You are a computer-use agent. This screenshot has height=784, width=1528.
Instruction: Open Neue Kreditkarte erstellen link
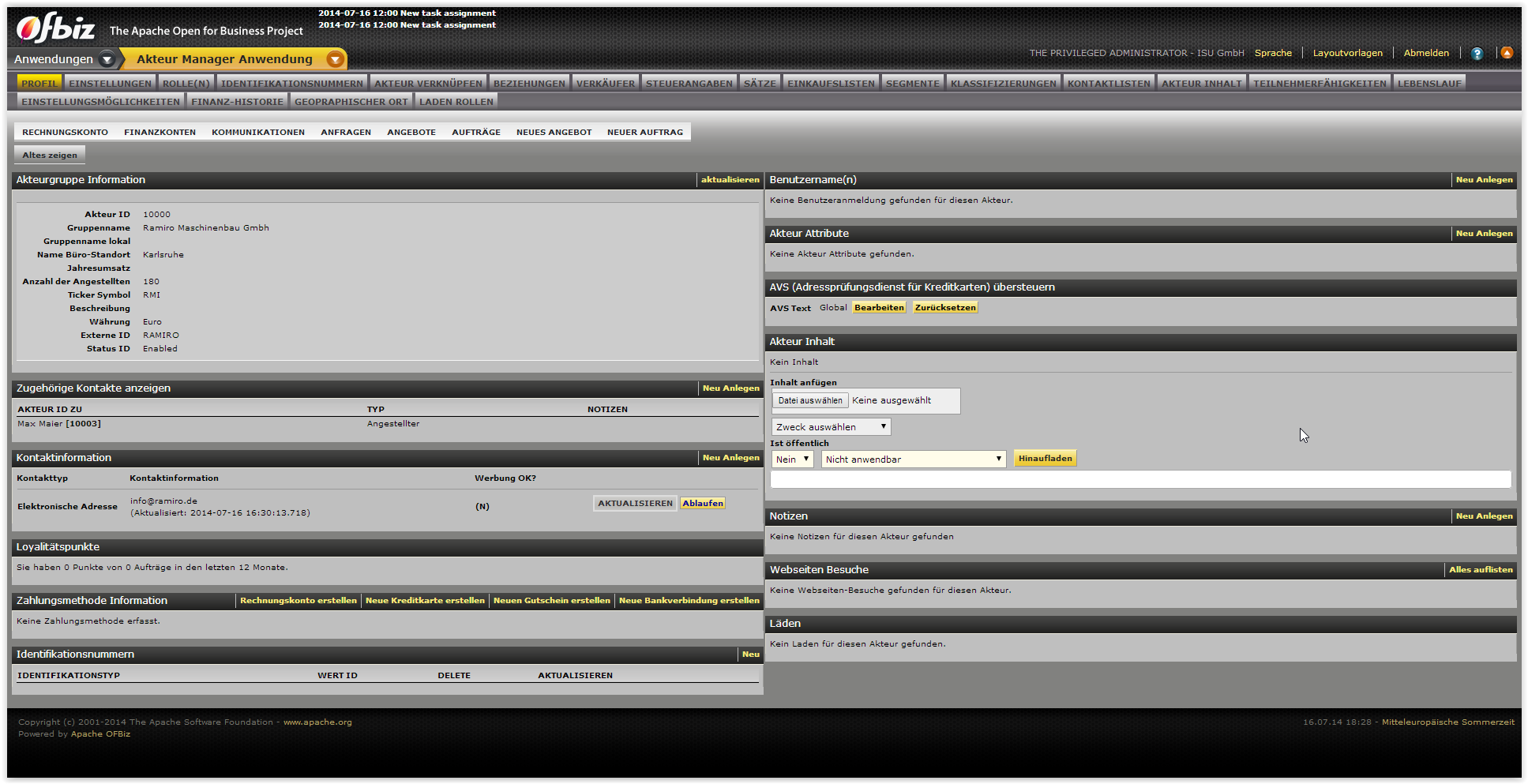[x=425, y=601]
